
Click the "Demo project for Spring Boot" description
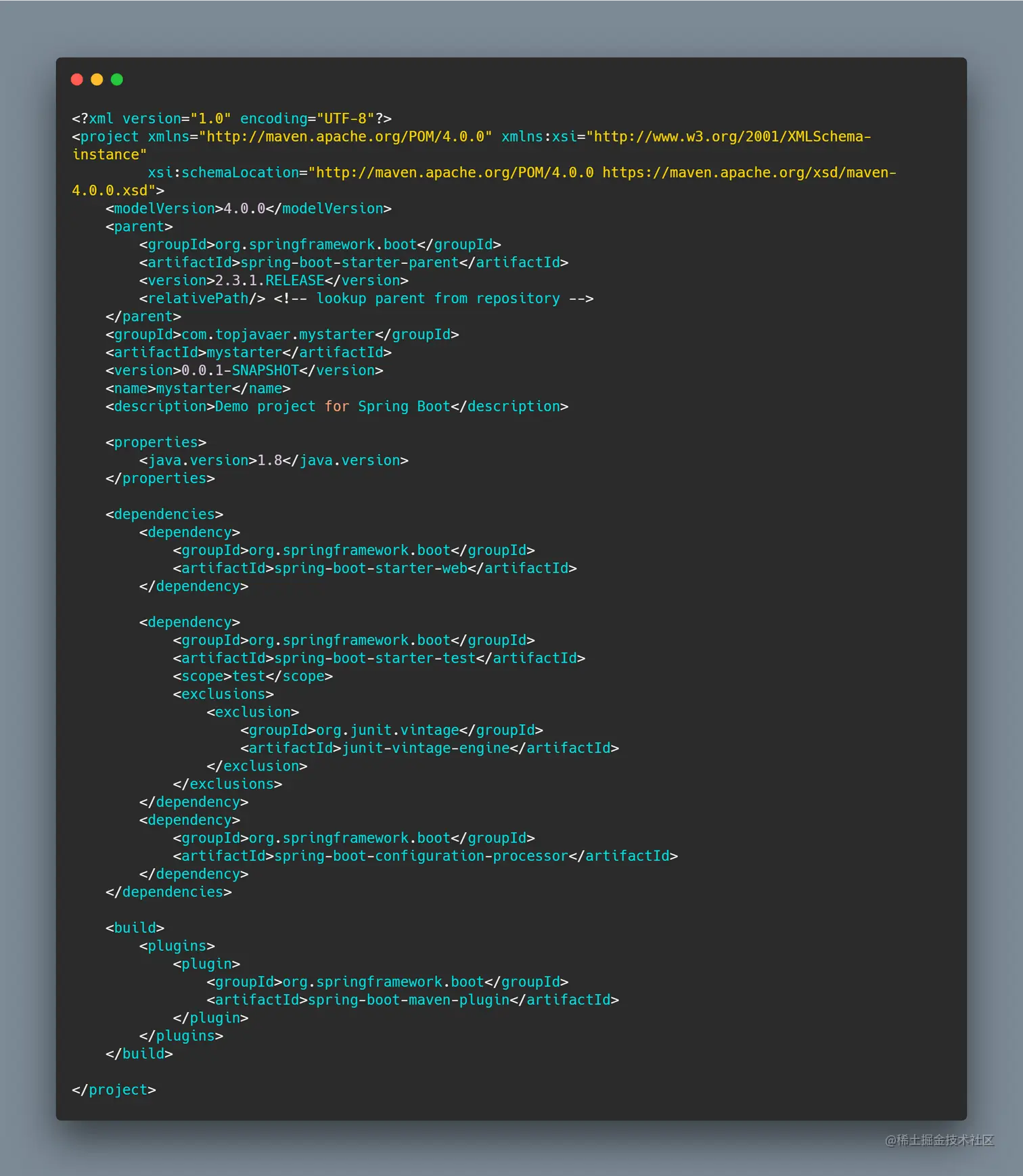click(332, 407)
